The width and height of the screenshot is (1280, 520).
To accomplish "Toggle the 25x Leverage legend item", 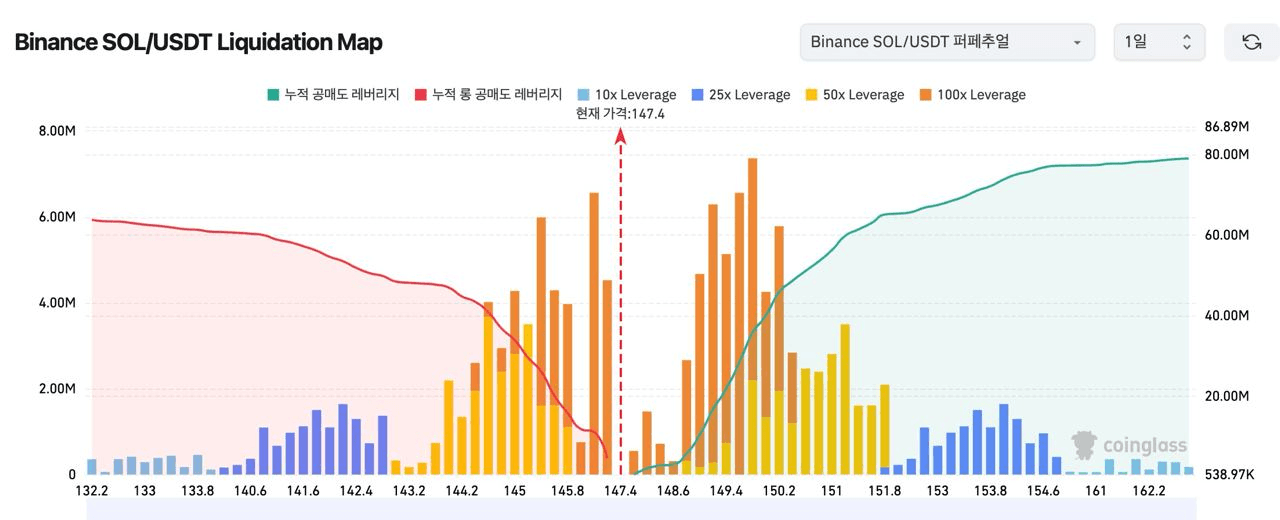I will point(740,94).
